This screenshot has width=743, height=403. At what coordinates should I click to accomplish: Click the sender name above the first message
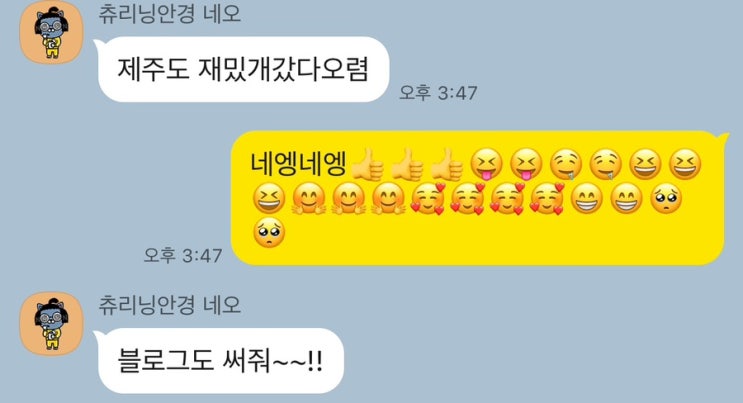point(170,13)
